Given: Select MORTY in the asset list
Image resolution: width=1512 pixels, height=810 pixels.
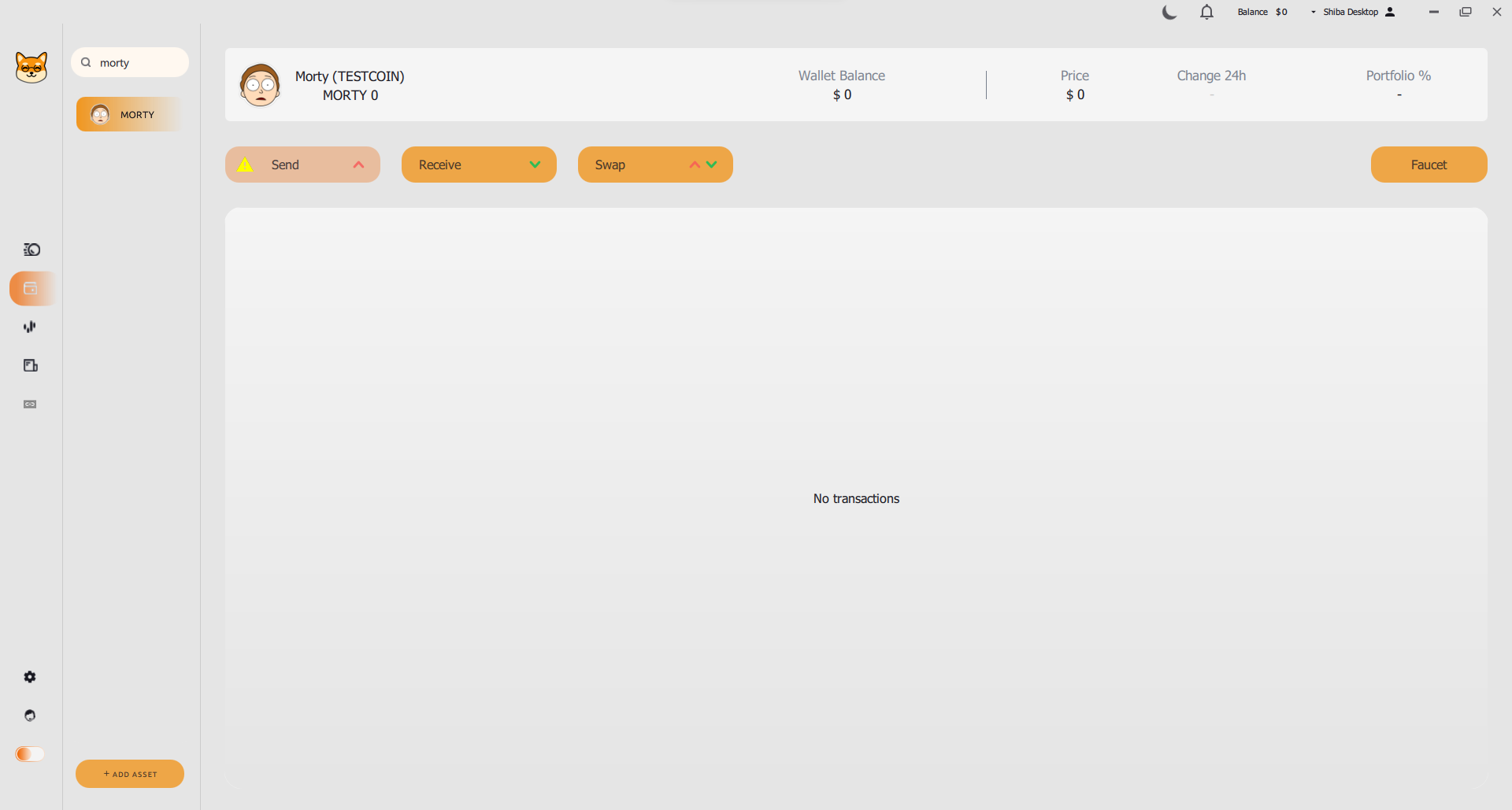Looking at the screenshot, I should [x=130, y=114].
